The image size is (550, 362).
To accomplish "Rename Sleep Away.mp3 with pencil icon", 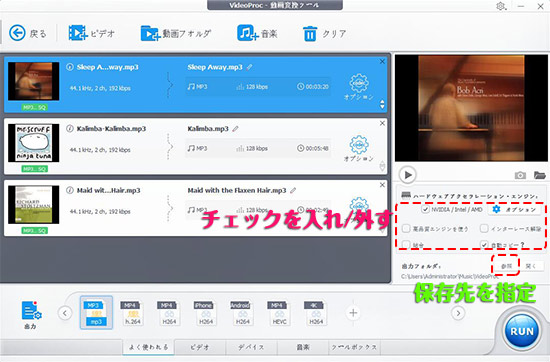I will [249, 67].
